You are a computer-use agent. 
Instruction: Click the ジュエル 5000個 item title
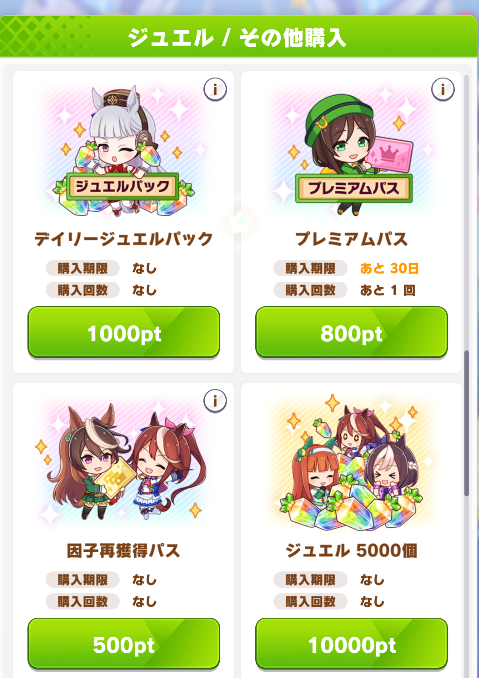pos(351,550)
